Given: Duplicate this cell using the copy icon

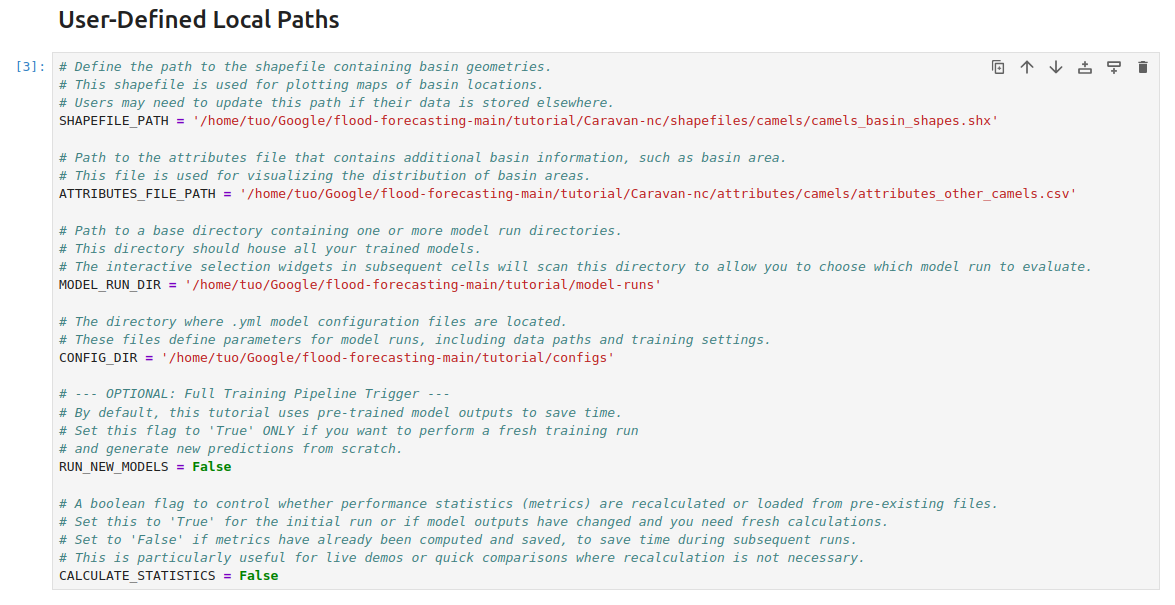Looking at the screenshot, I should click(997, 67).
